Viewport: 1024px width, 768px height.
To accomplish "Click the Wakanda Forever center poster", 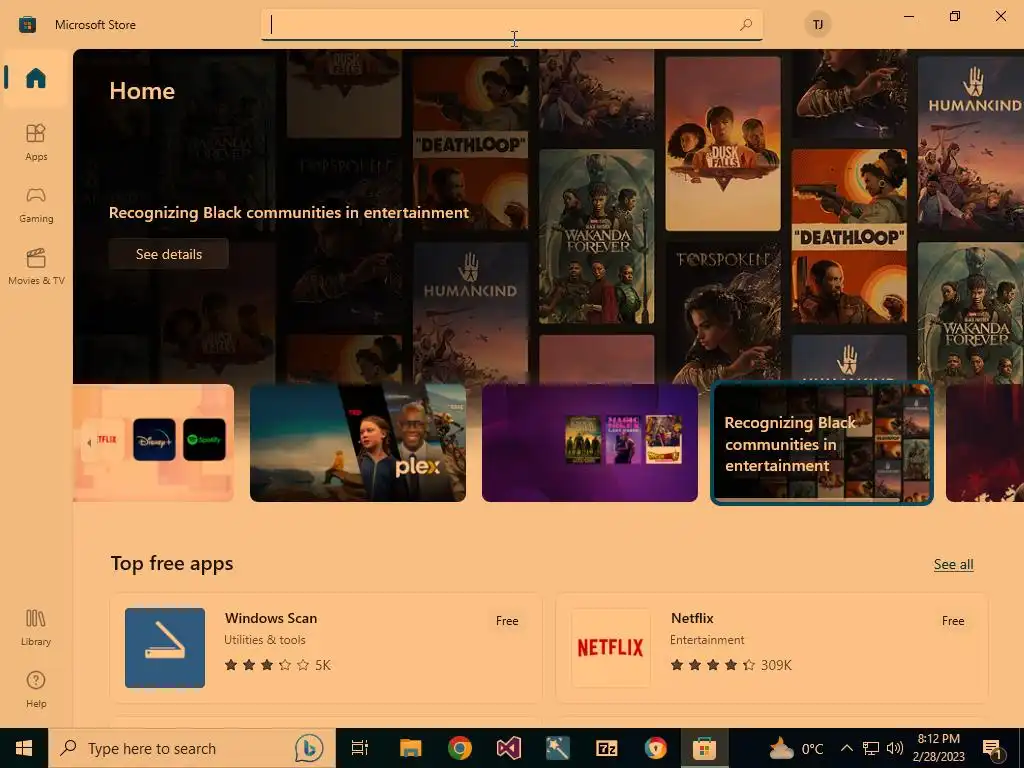I will 596,236.
